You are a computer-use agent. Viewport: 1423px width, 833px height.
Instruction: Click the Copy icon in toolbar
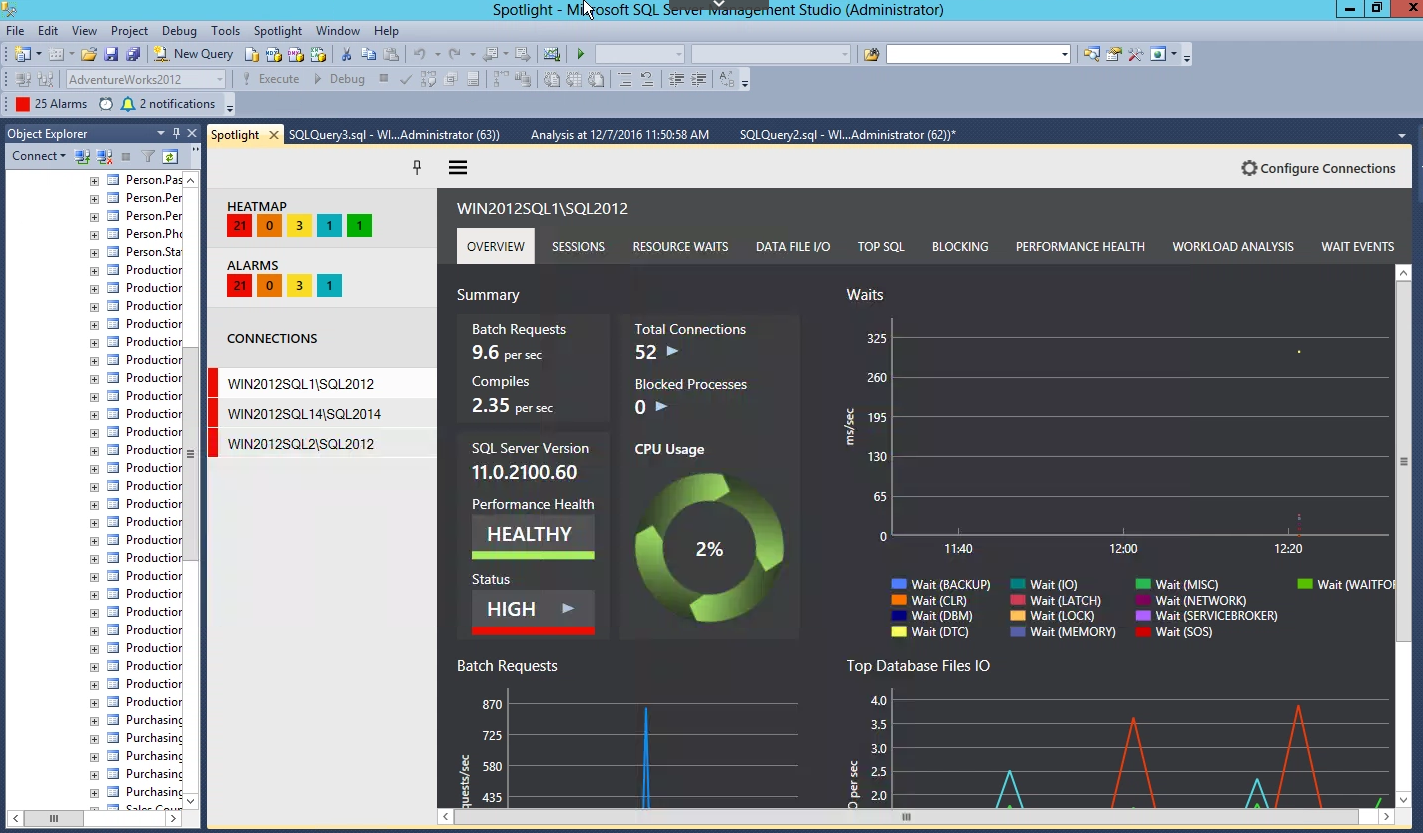pyautogui.click(x=368, y=54)
